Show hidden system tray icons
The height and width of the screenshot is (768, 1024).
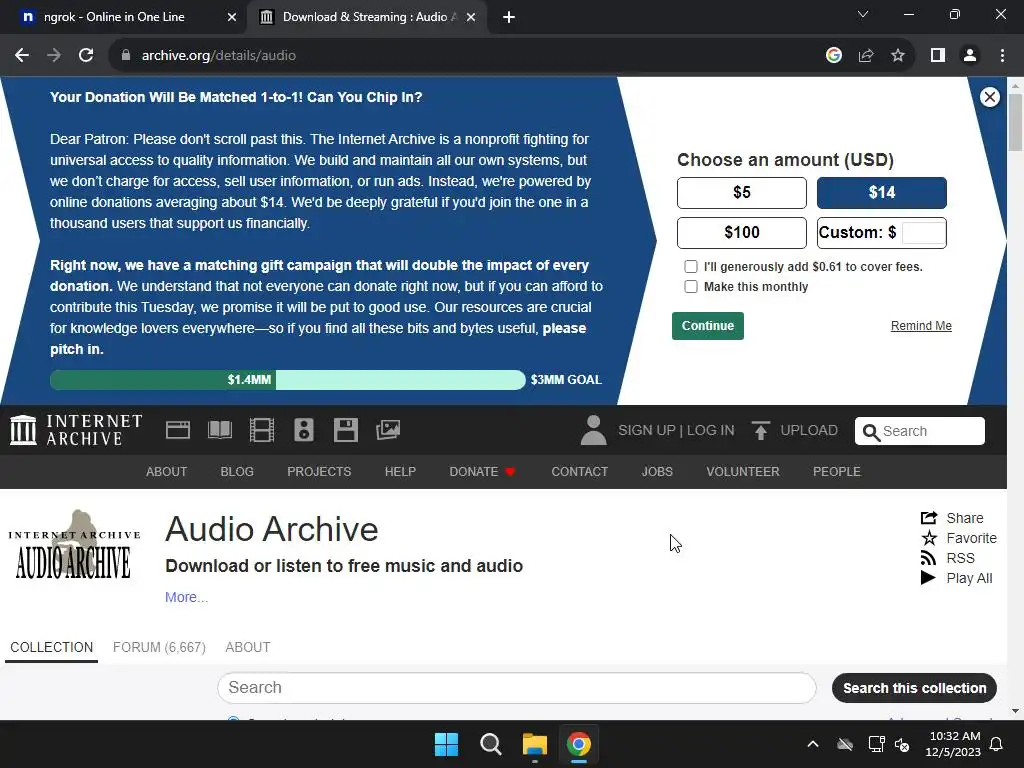point(813,744)
